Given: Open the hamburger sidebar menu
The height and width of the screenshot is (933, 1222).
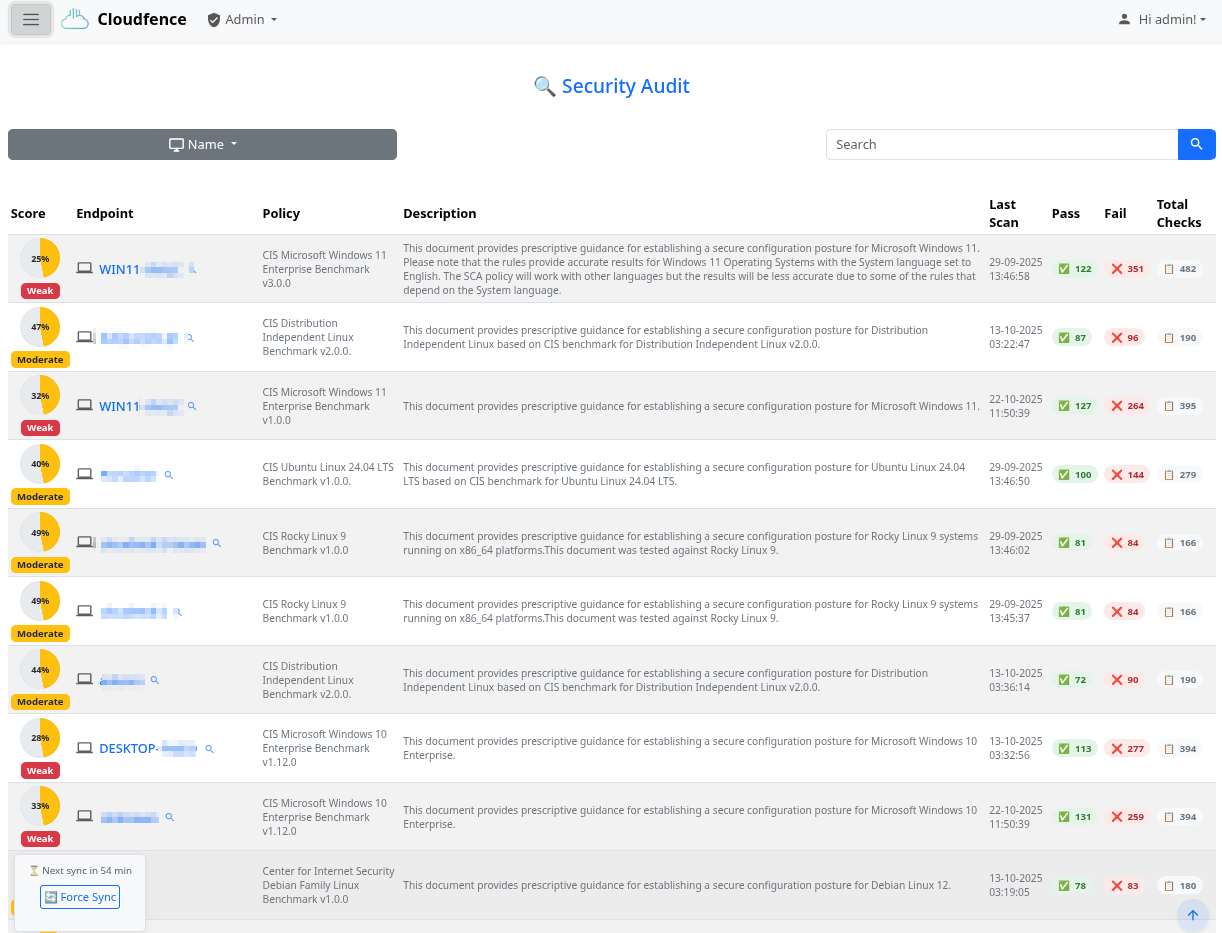Looking at the screenshot, I should (31, 20).
